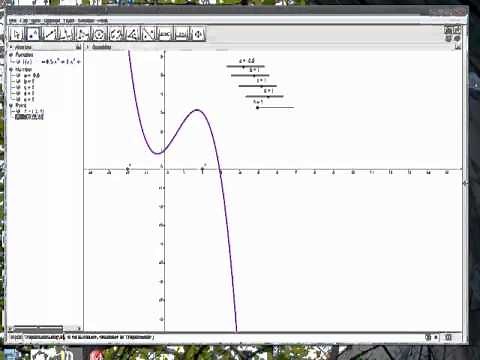Click the point on x-axis near 2
This screenshot has height=360, width=480.
(x=202, y=169)
